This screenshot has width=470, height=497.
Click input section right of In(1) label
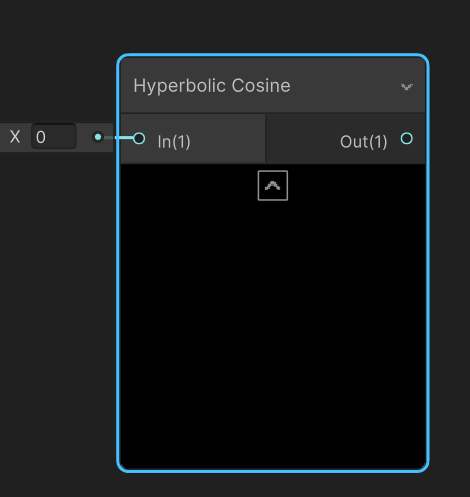[228, 138]
